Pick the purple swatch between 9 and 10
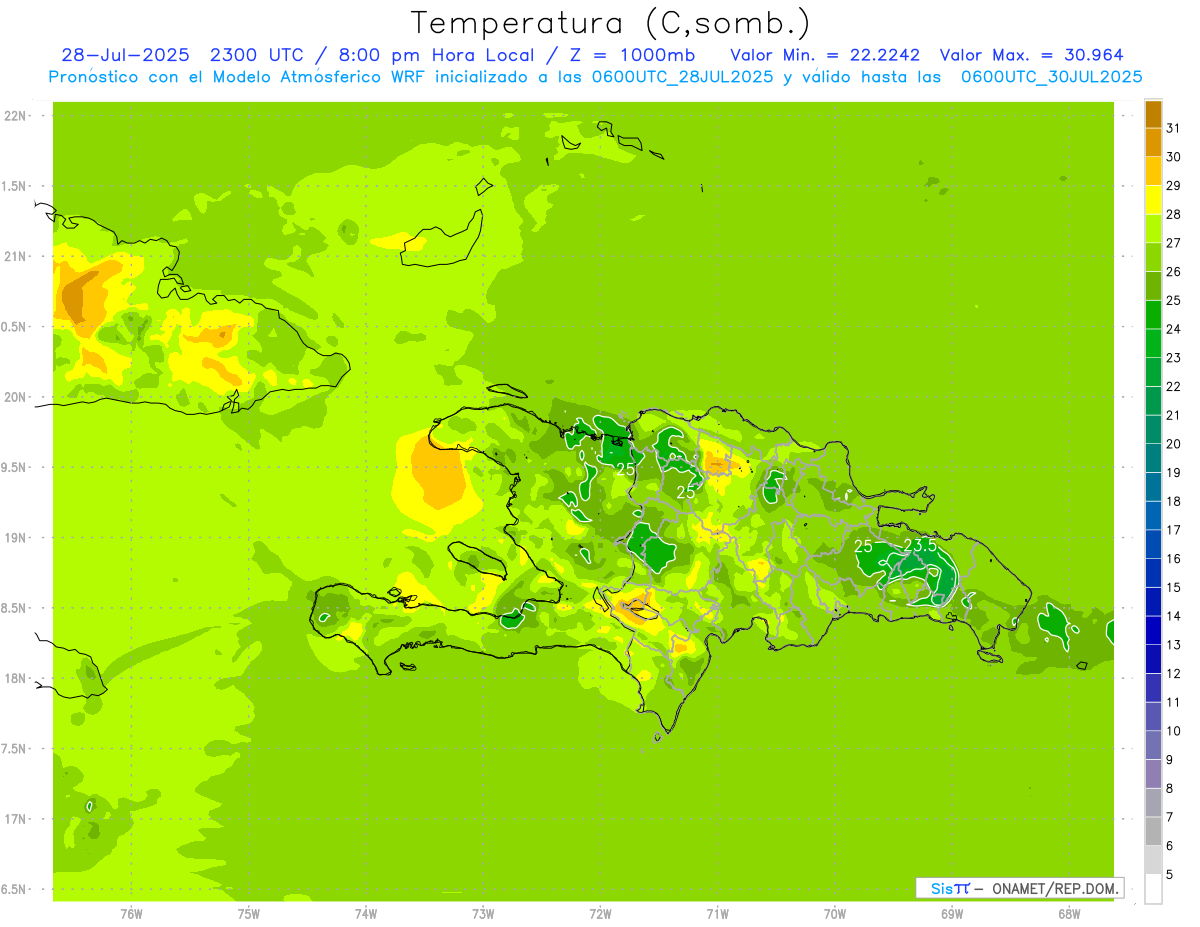 point(1153,745)
